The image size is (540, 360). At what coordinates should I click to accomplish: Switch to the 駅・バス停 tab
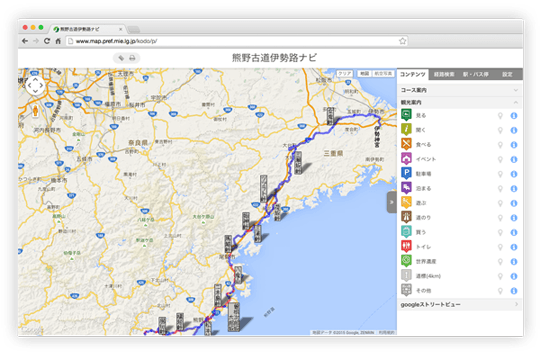tap(476, 74)
